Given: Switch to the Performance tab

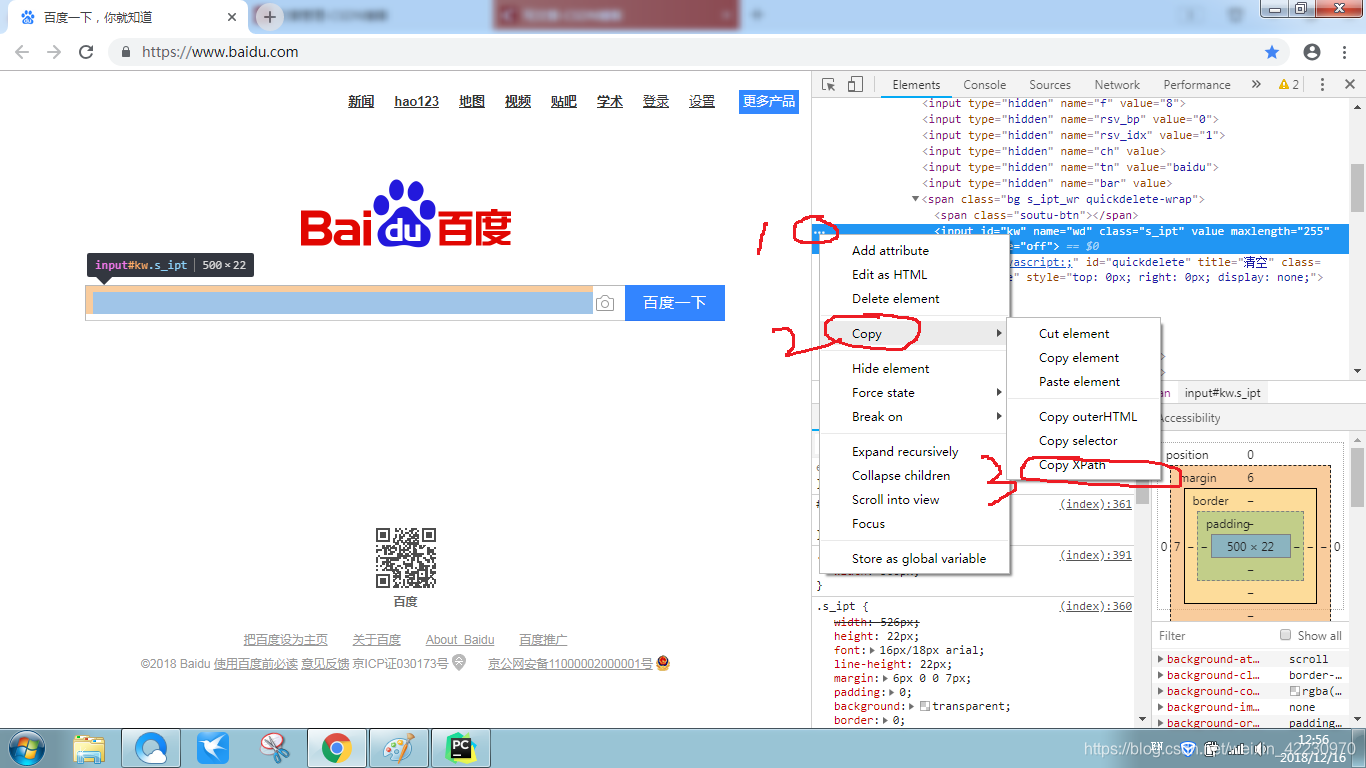Looking at the screenshot, I should pyautogui.click(x=1197, y=85).
